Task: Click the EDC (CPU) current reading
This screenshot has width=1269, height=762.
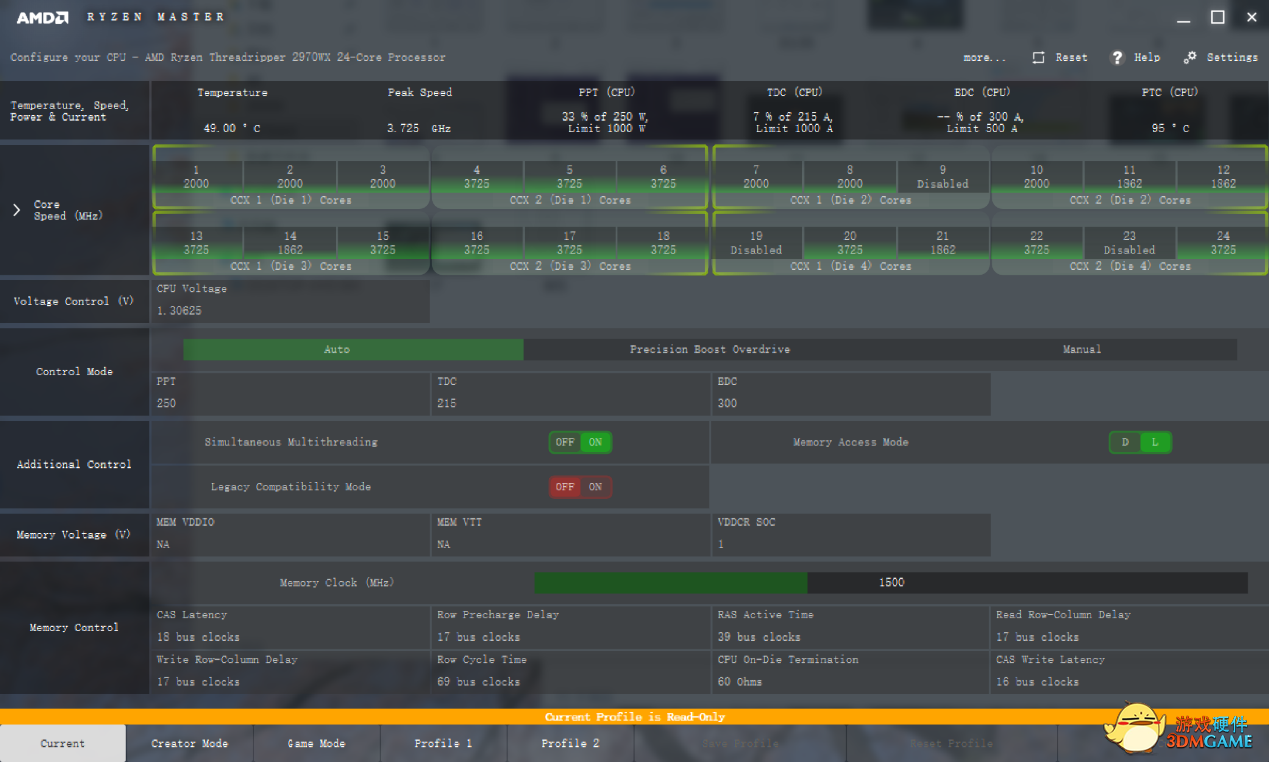Action: click(x=981, y=123)
